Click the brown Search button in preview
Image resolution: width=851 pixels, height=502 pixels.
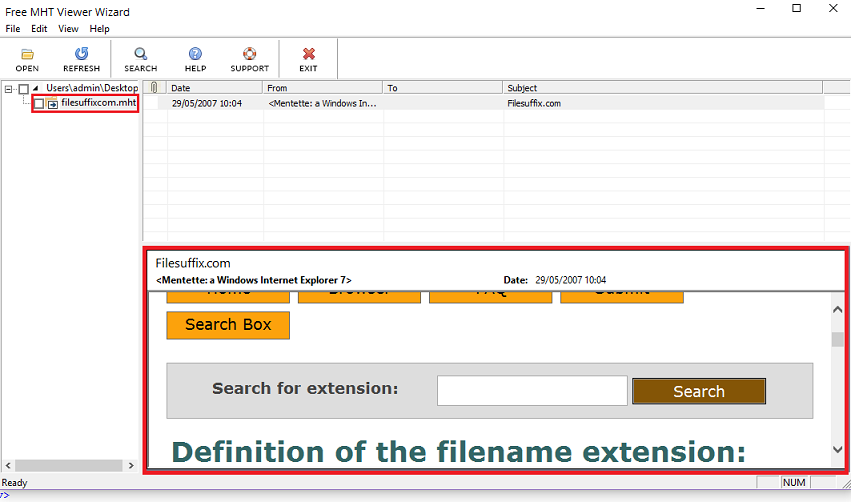click(699, 391)
